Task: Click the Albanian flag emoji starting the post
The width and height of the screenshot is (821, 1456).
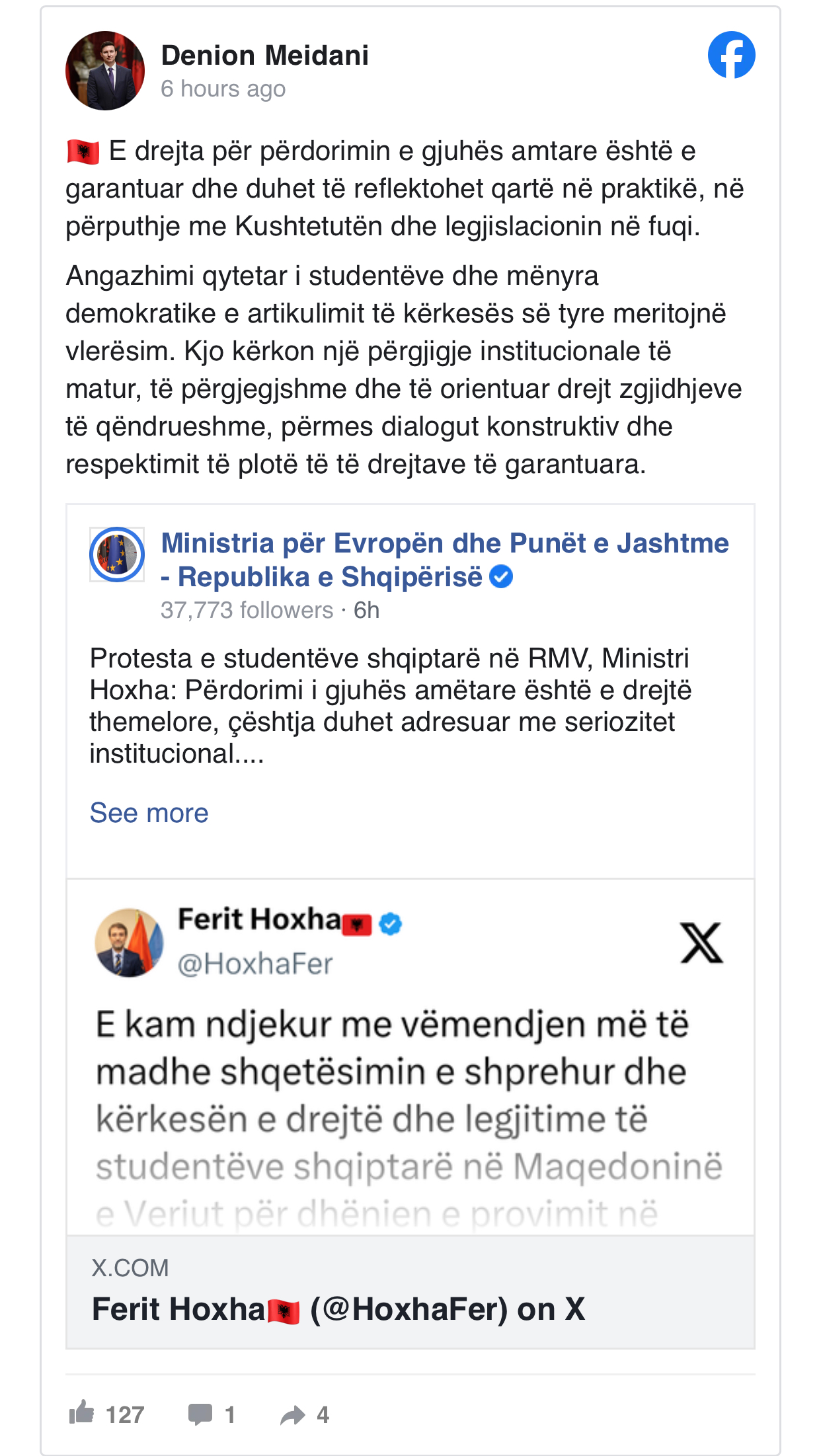Action: (x=83, y=152)
